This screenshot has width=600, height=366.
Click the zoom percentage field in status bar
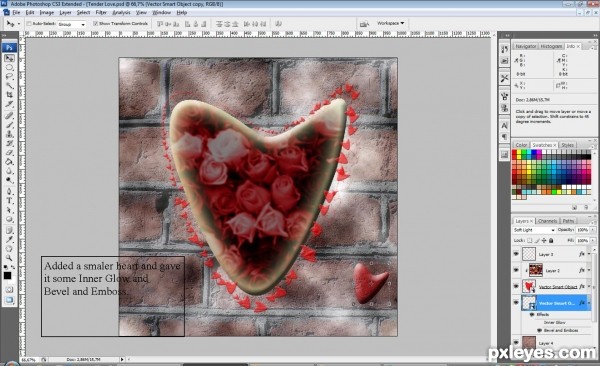30,359
